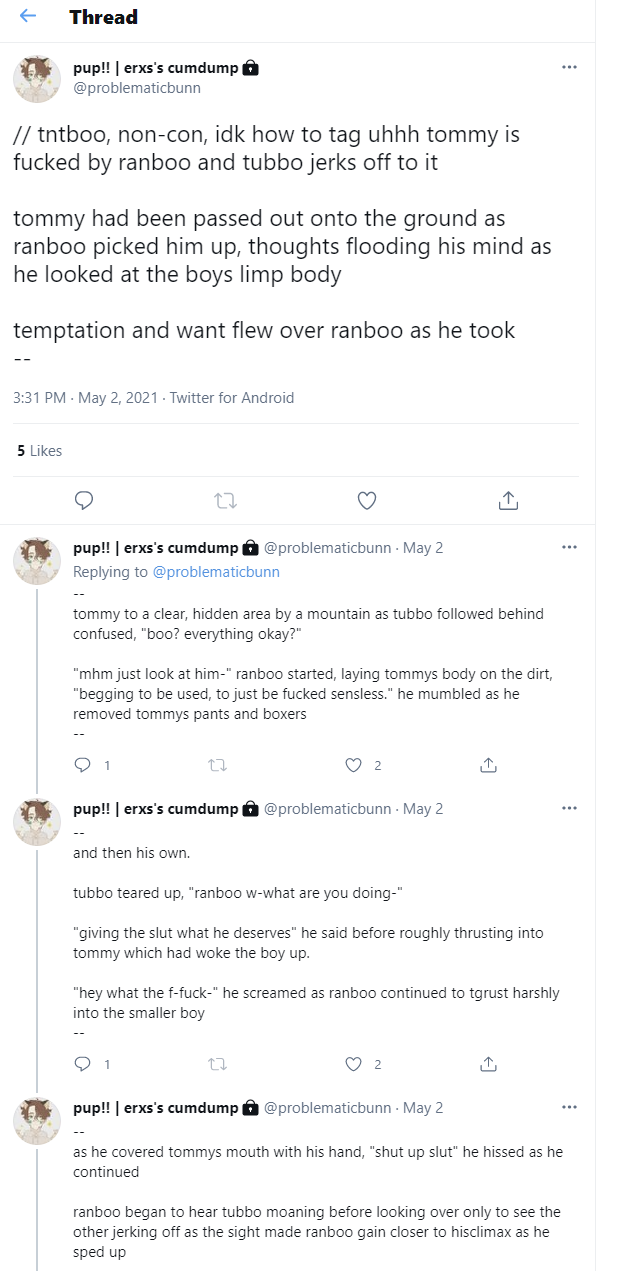622x1271 pixels.
Task: Reply to the first reply in the thread
Action: click(83, 765)
